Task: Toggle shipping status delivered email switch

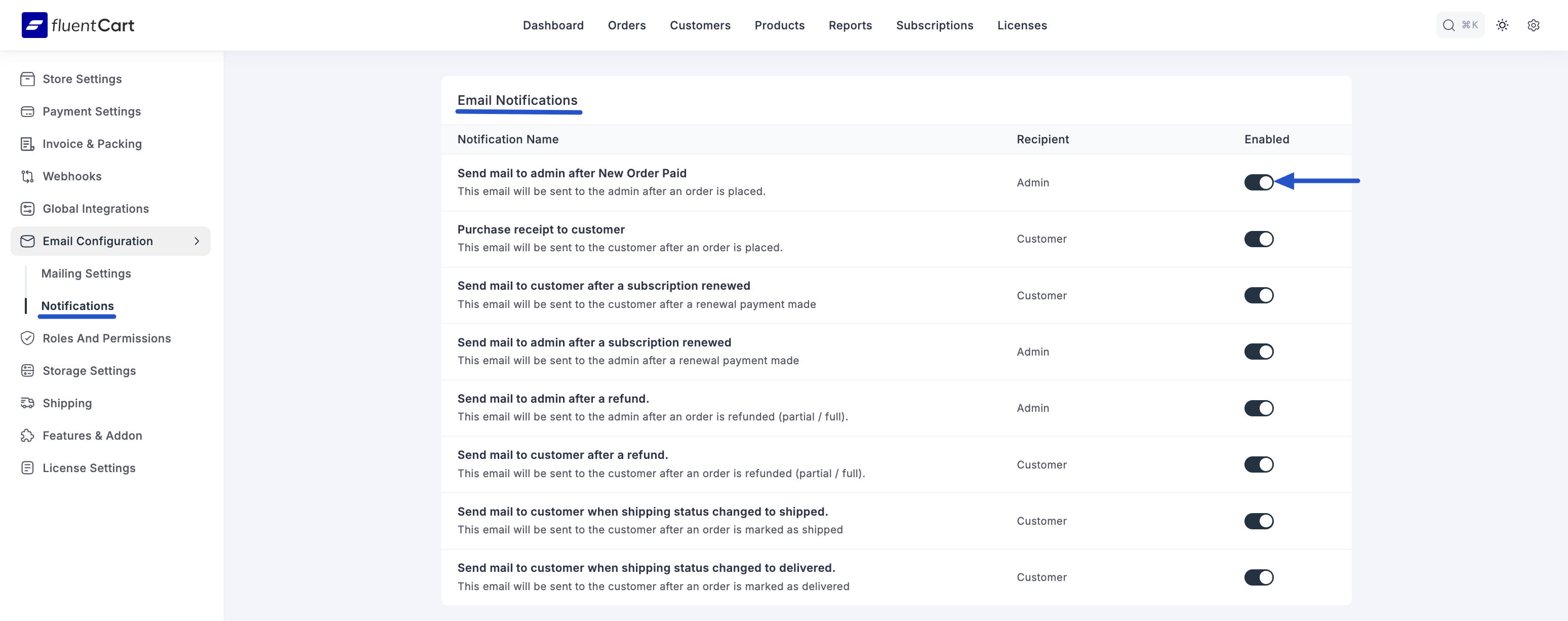Action: 1258,577
